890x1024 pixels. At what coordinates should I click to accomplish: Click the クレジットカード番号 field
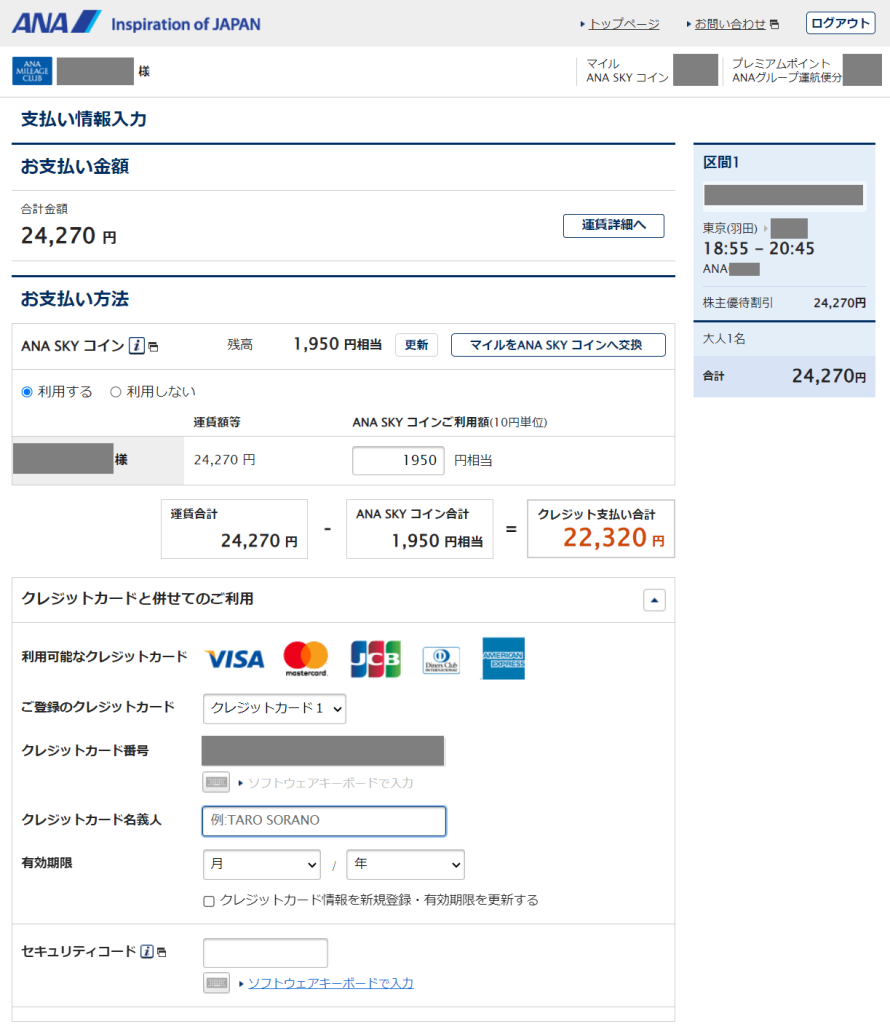point(323,751)
